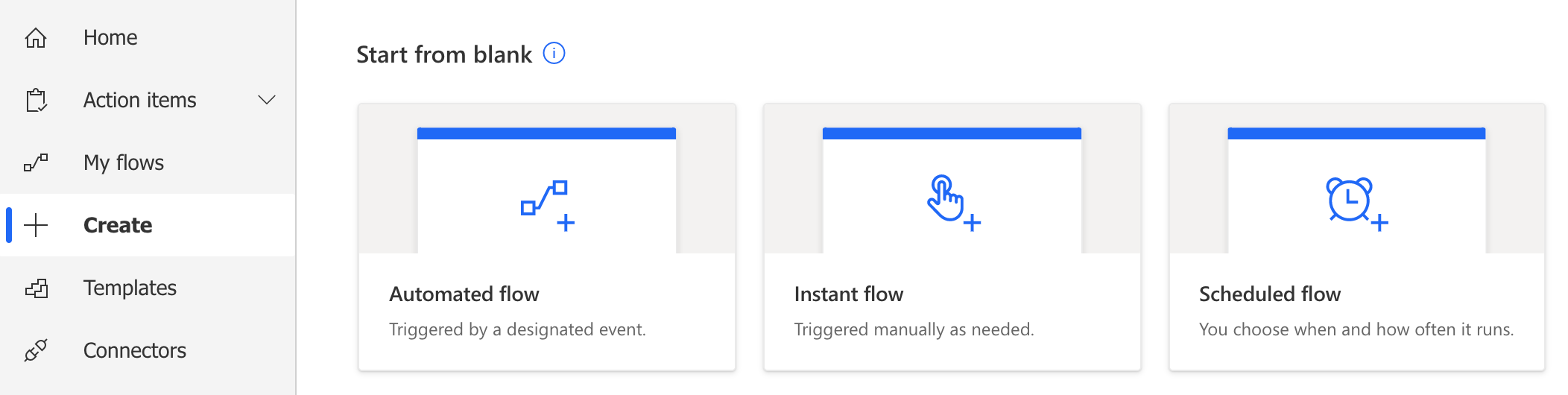Click the Create plus icon
This screenshot has height=395, width=1568.
(x=36, y=225)
